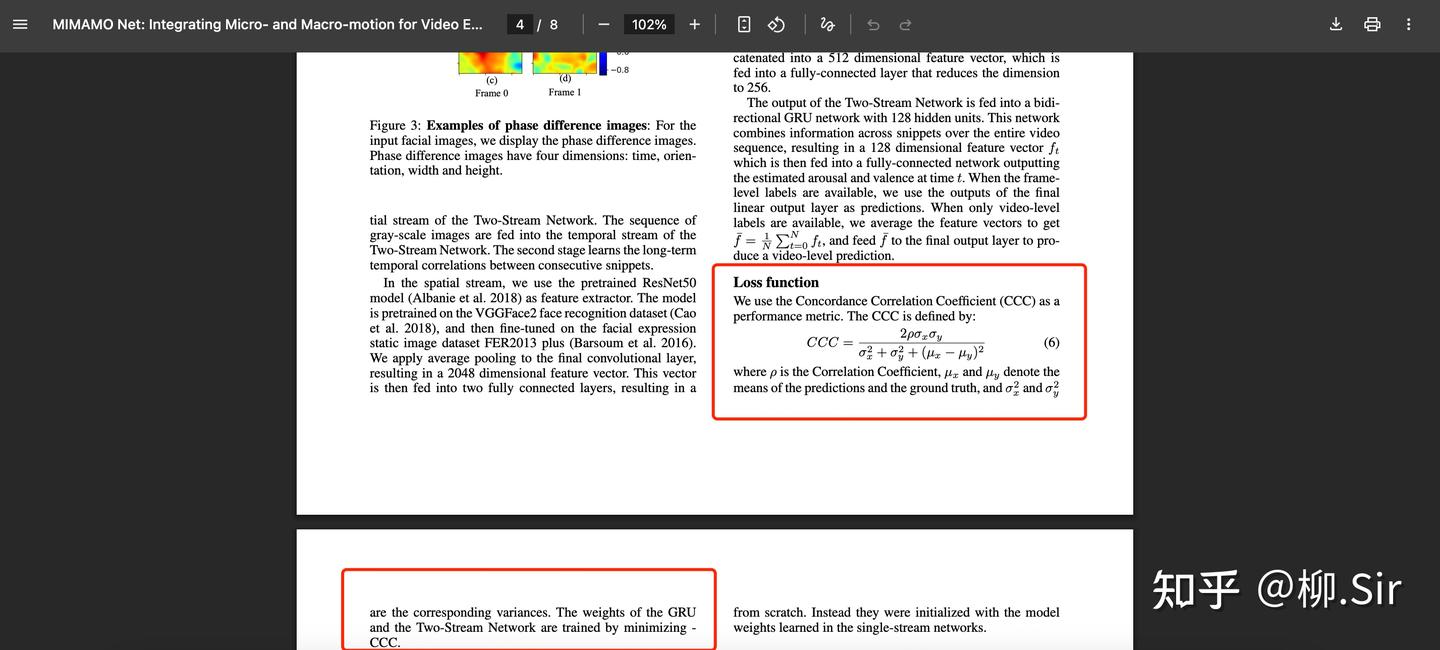Click the total page count '8'
Screen dimensions: 1440x650
pos(554,24)
